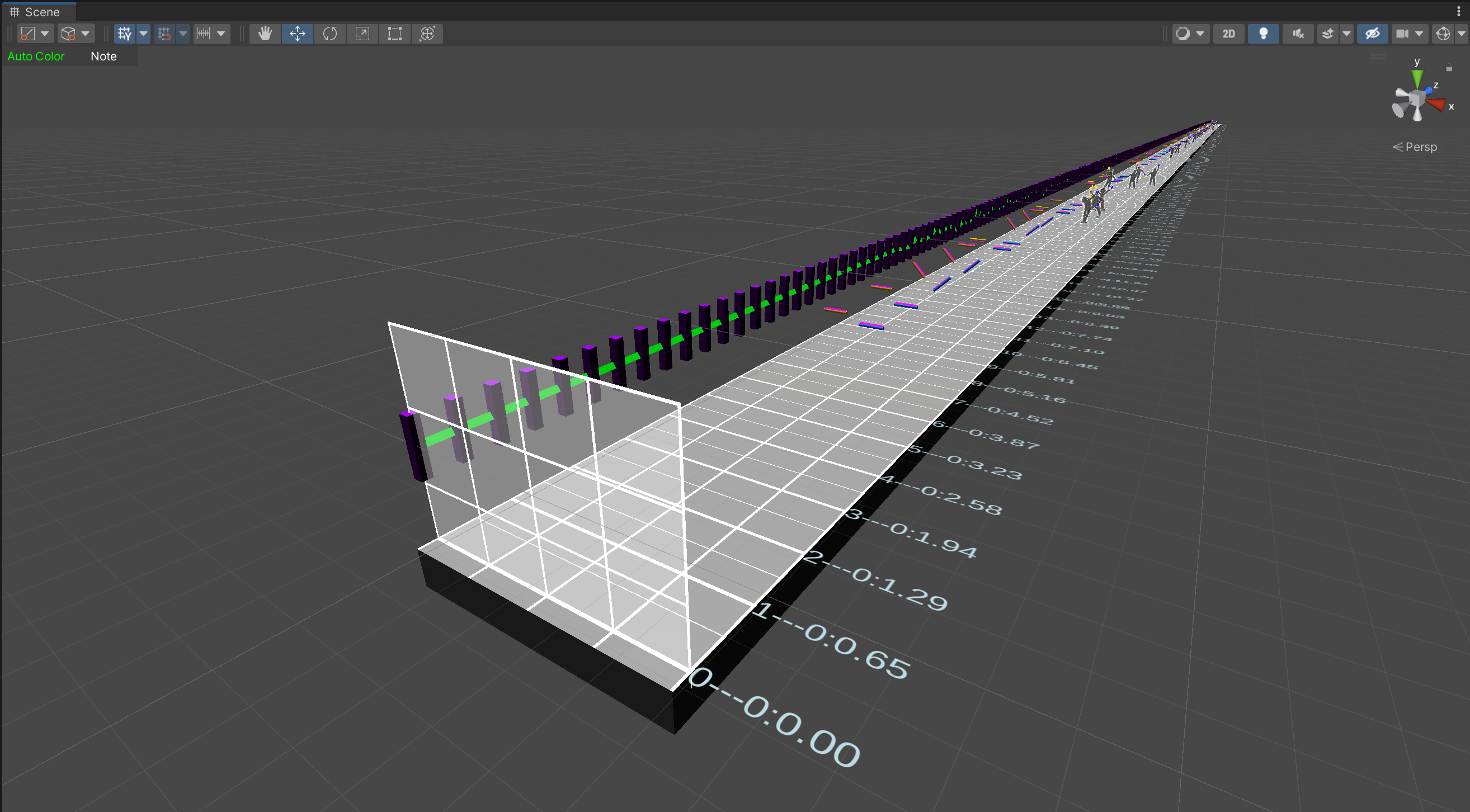Toggle snapping with the magnet icon
This screenshot has height=812, width=1470.
(x=166, y=34)
